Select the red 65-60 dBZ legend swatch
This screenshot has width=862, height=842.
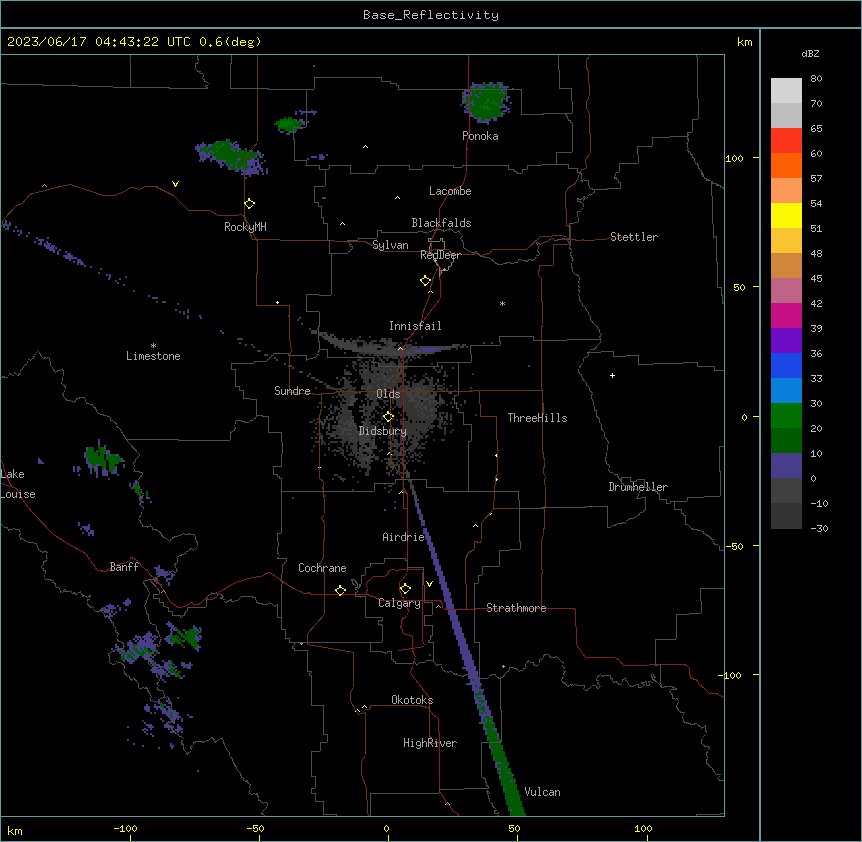pyautogui.click(x=786, y=140)
